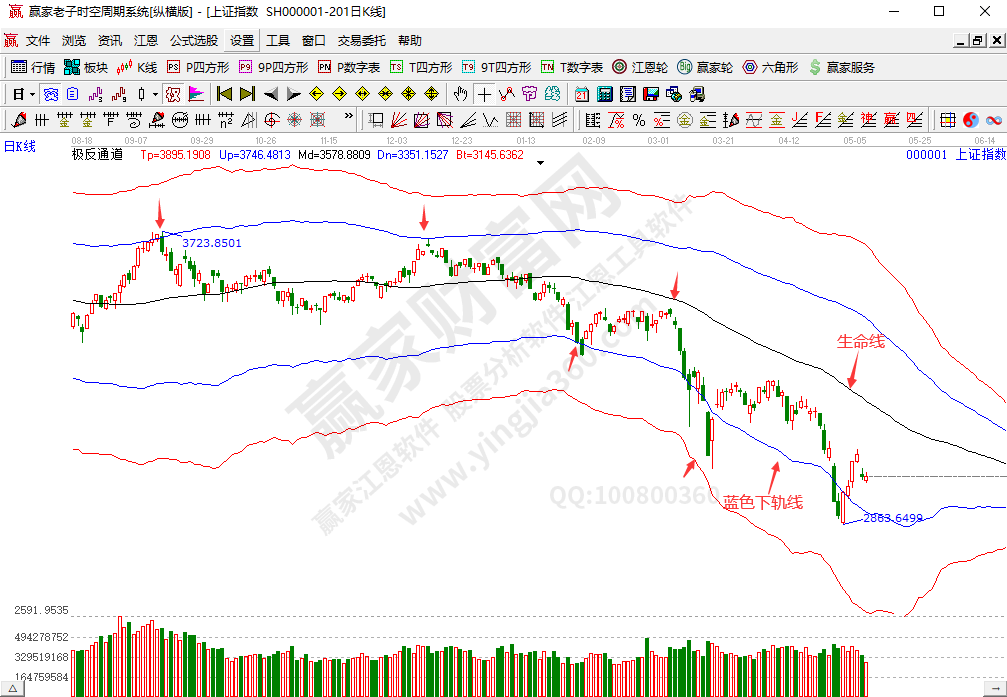Toggle the 极反通道 indicator button
The height and width of the screenshot is (697, 1007).
97,155
